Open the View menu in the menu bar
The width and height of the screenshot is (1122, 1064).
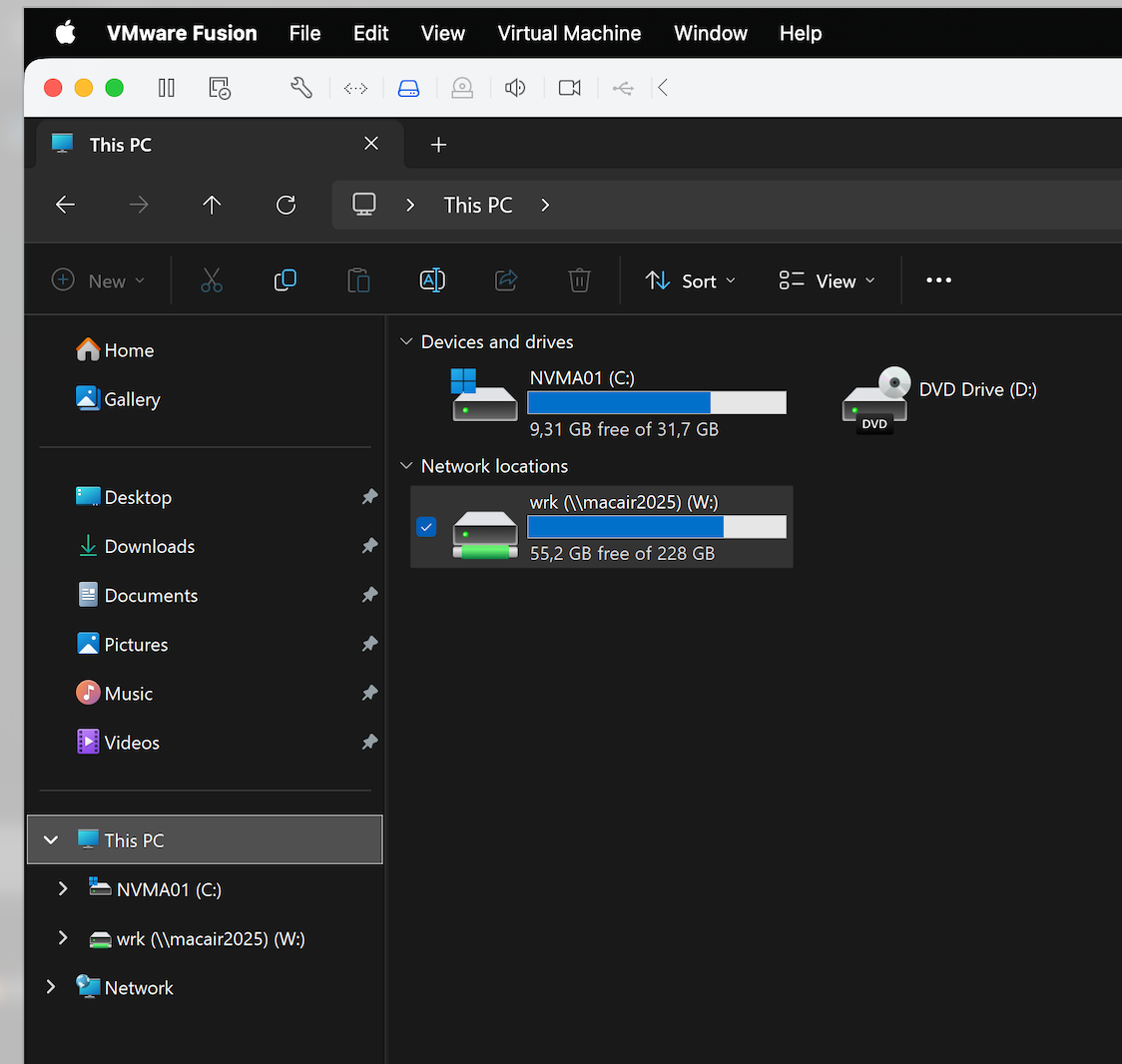click(x=443, y=33)
